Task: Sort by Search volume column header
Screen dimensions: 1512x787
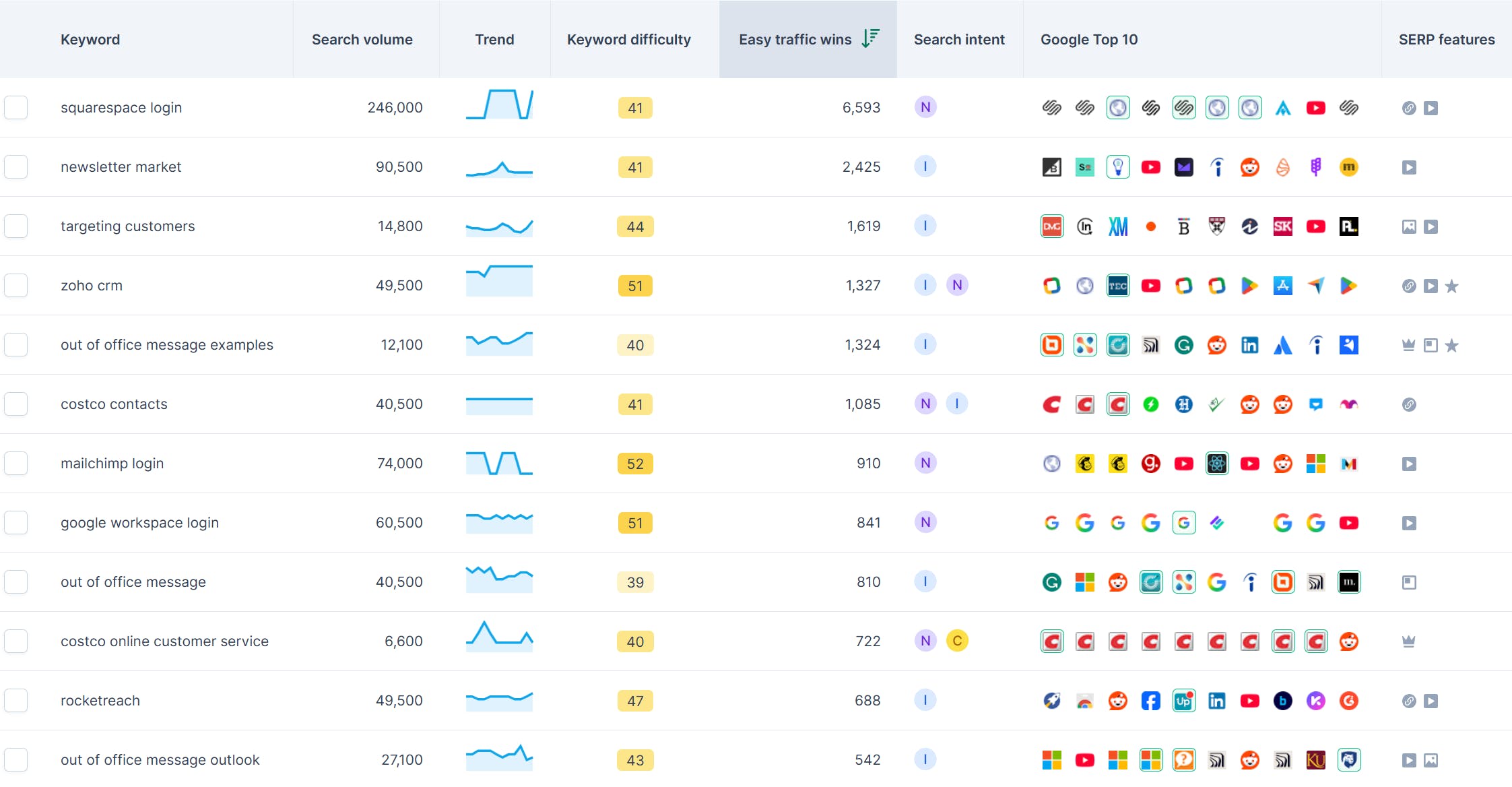Action: (x=362, y=39)
